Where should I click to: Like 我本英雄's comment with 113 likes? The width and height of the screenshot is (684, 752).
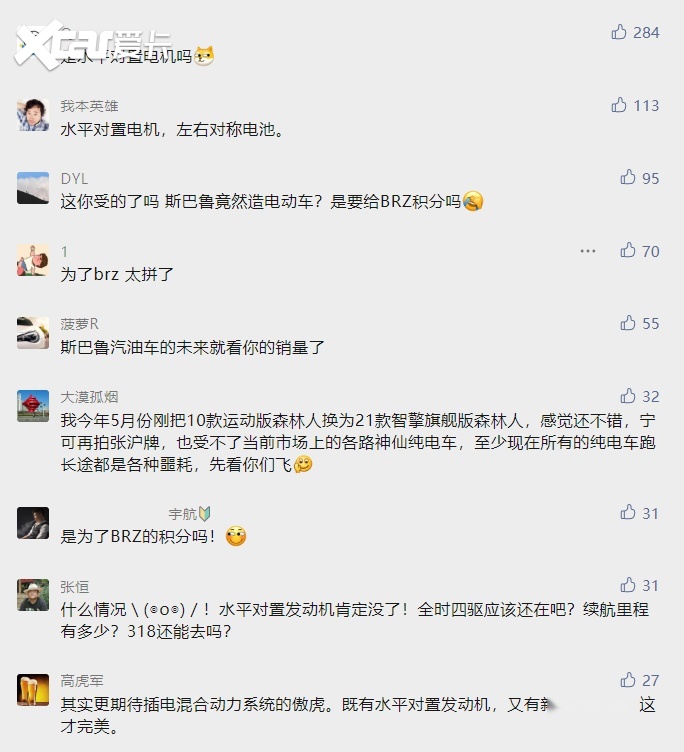[619, 105]
